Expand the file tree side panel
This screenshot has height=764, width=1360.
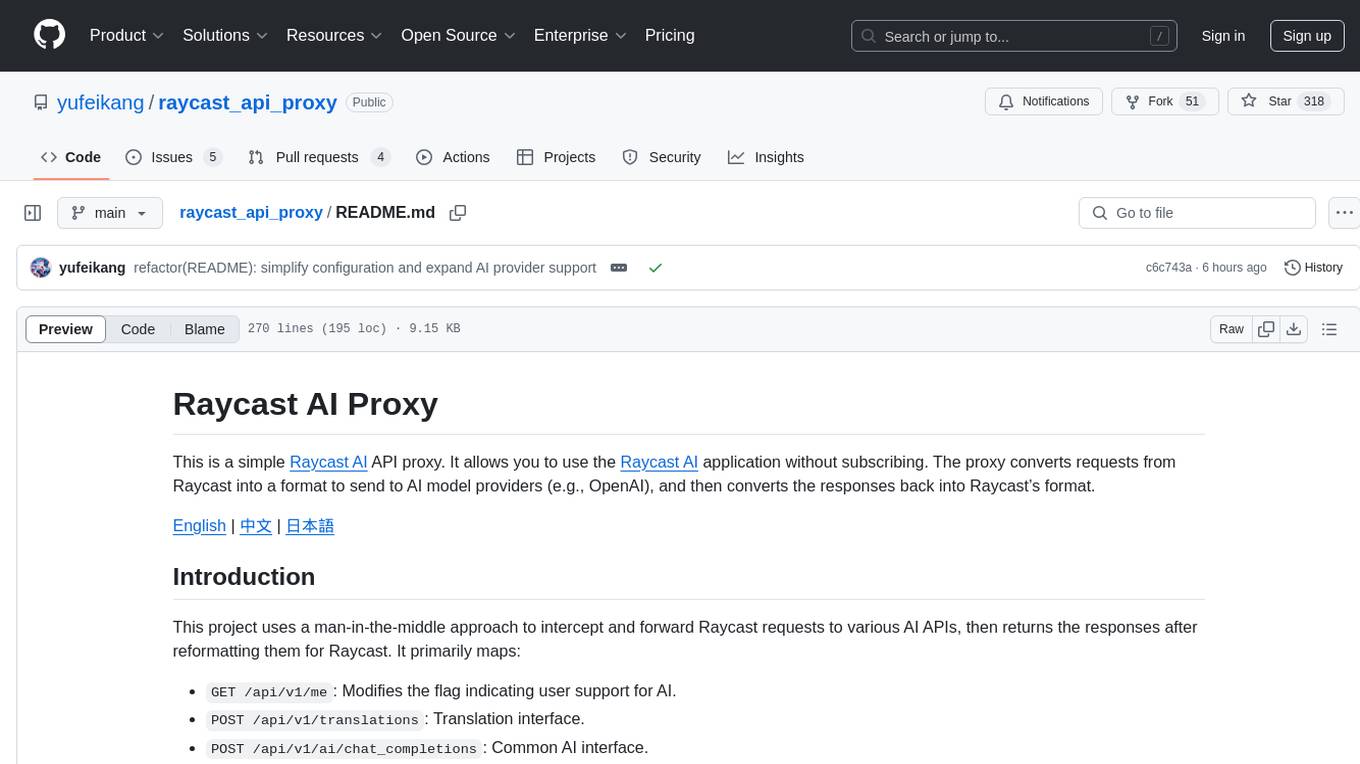[x=33, y=213]
